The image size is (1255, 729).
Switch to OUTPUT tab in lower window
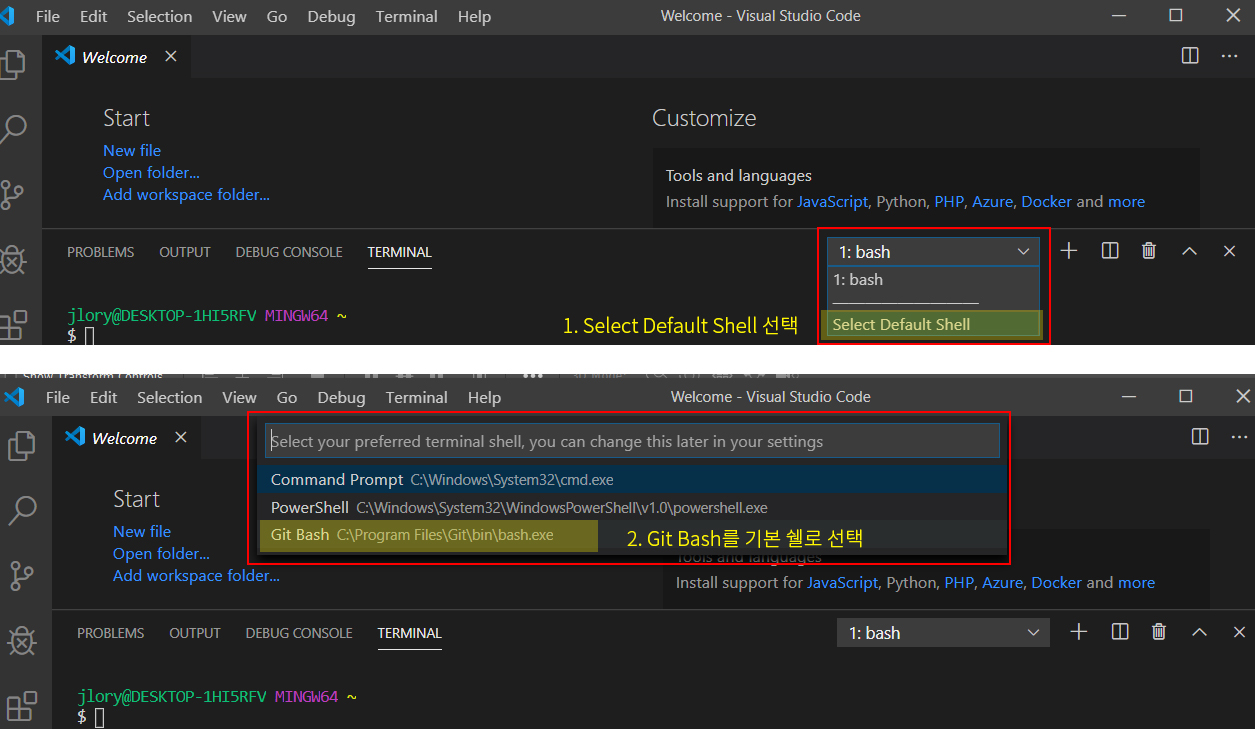[x=195, y=633]
